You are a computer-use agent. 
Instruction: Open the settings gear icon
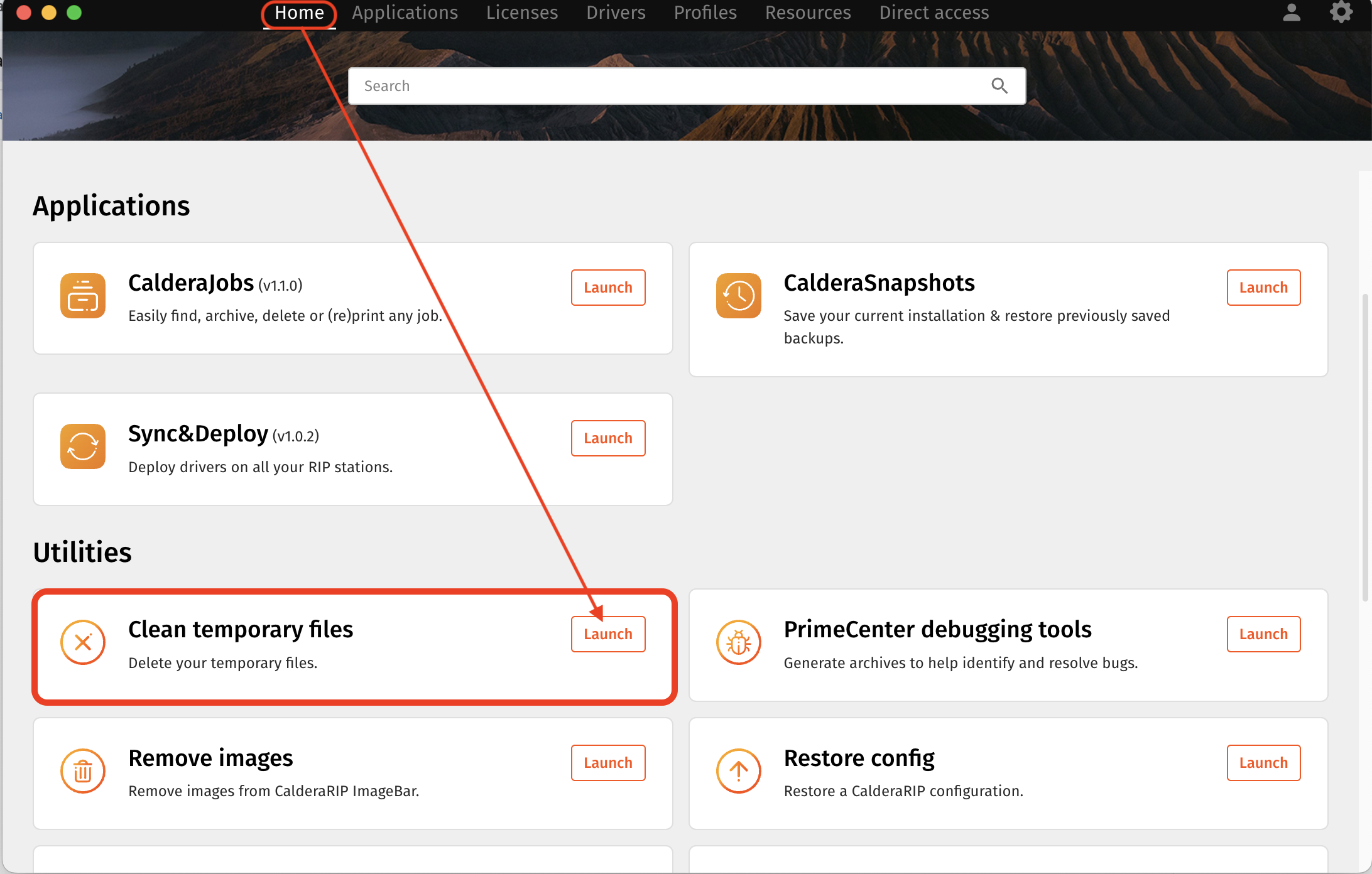click(1341, 13)
